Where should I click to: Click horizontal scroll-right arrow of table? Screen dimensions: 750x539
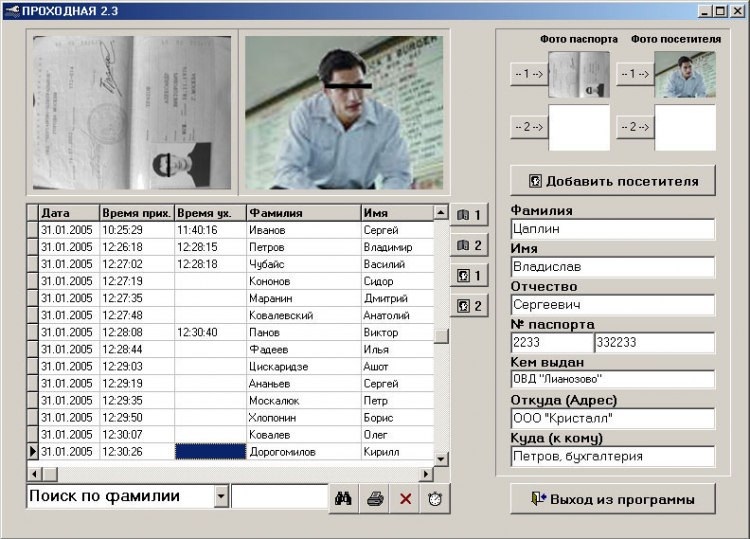pyautogui.click(x=426, y=474)
